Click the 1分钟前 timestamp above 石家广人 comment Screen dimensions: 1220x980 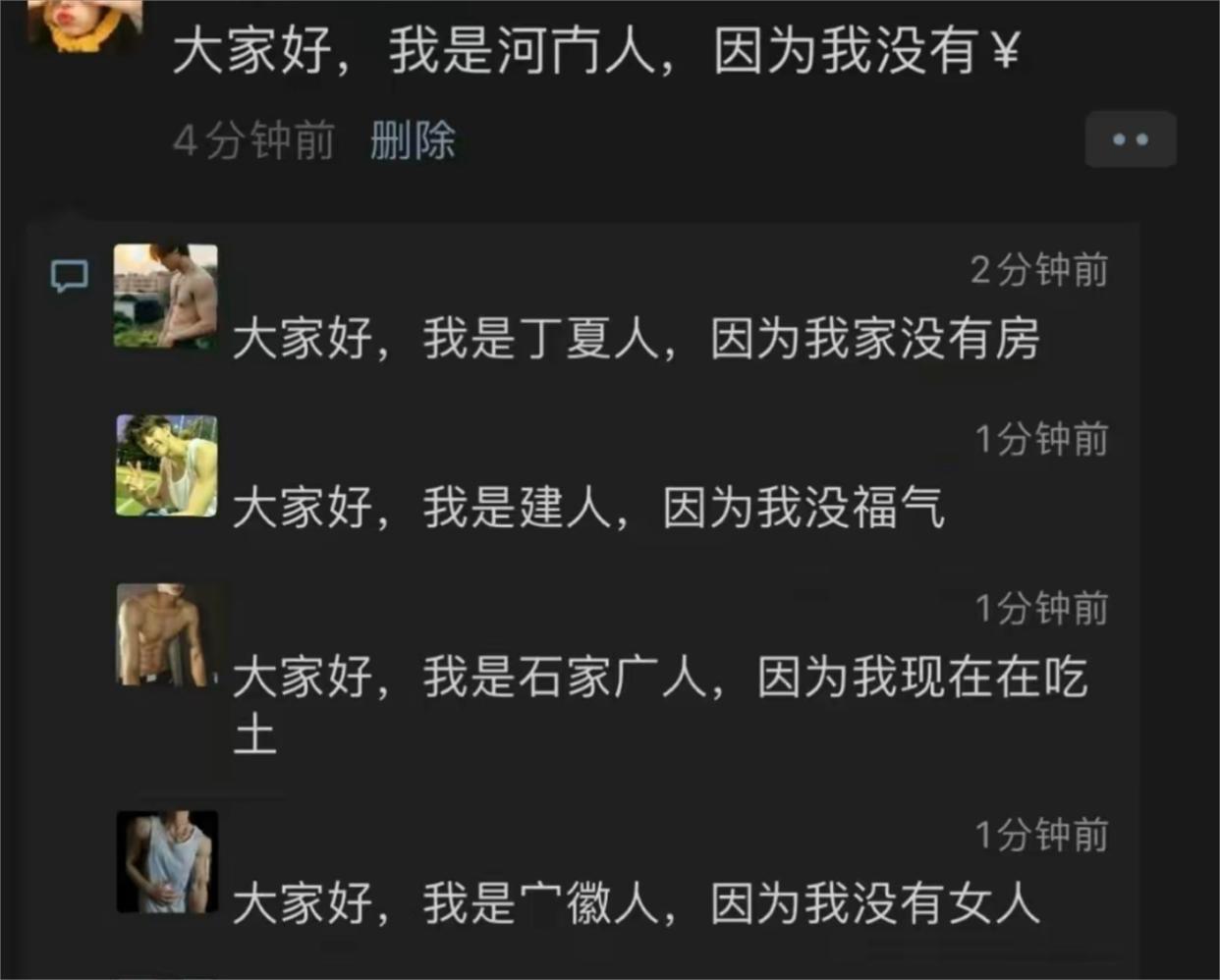coord(1041,609)
